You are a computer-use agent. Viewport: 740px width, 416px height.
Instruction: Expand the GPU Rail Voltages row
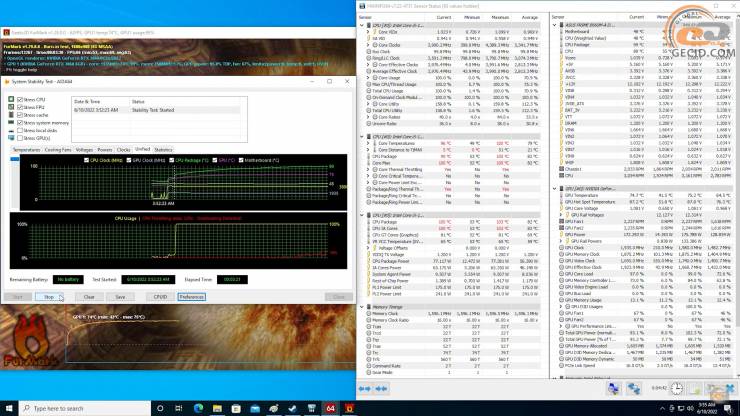(x=561, y=215)
